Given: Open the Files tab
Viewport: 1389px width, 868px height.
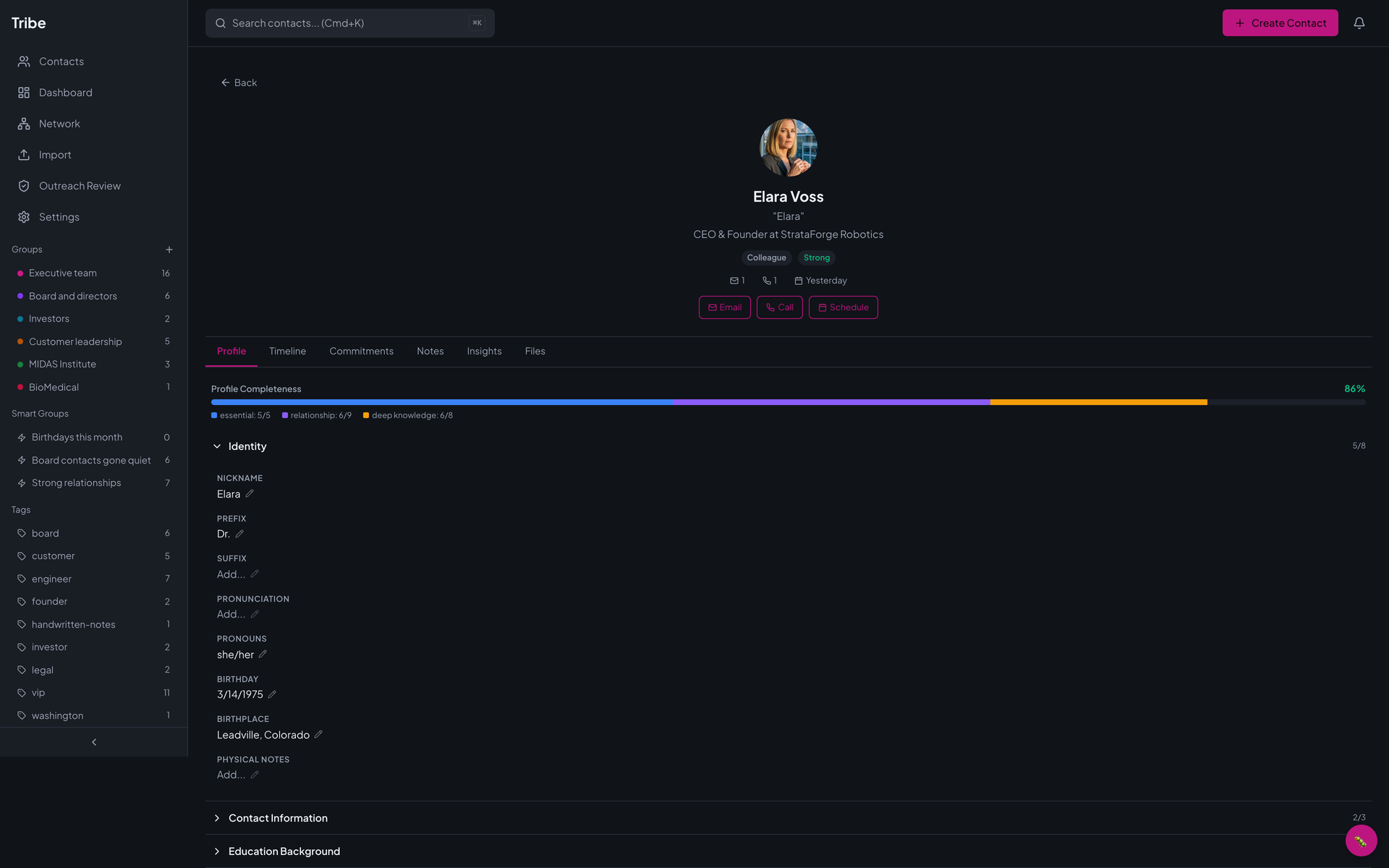Looking at the screenshot, I should coord(535,352).
